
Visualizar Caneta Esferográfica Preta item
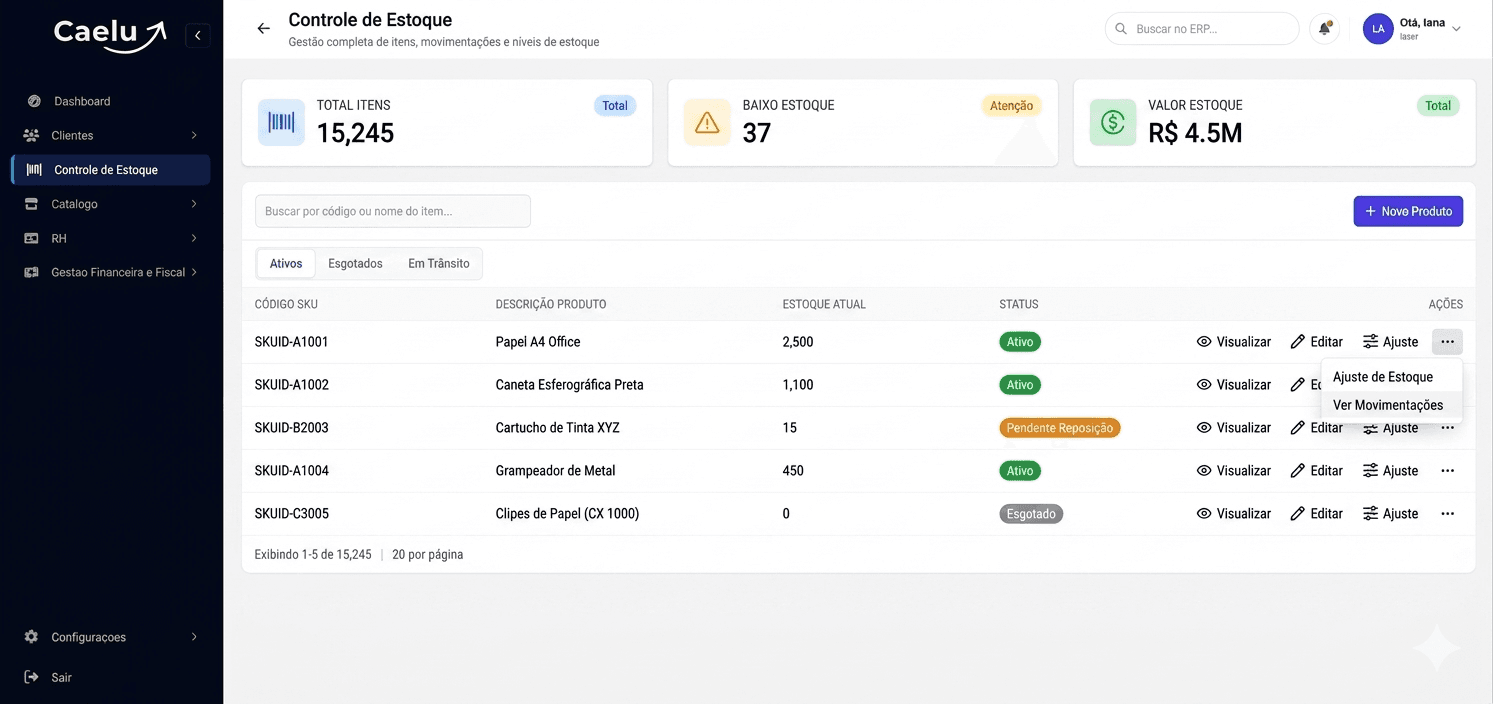(x=1233, y=385)
